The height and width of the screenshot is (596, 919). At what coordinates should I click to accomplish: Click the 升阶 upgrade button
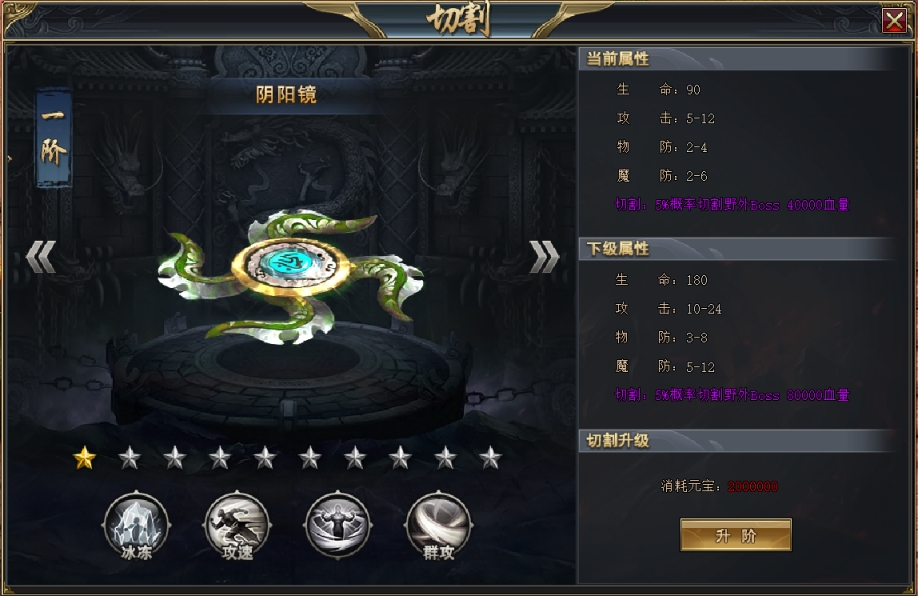pos(736,534)
